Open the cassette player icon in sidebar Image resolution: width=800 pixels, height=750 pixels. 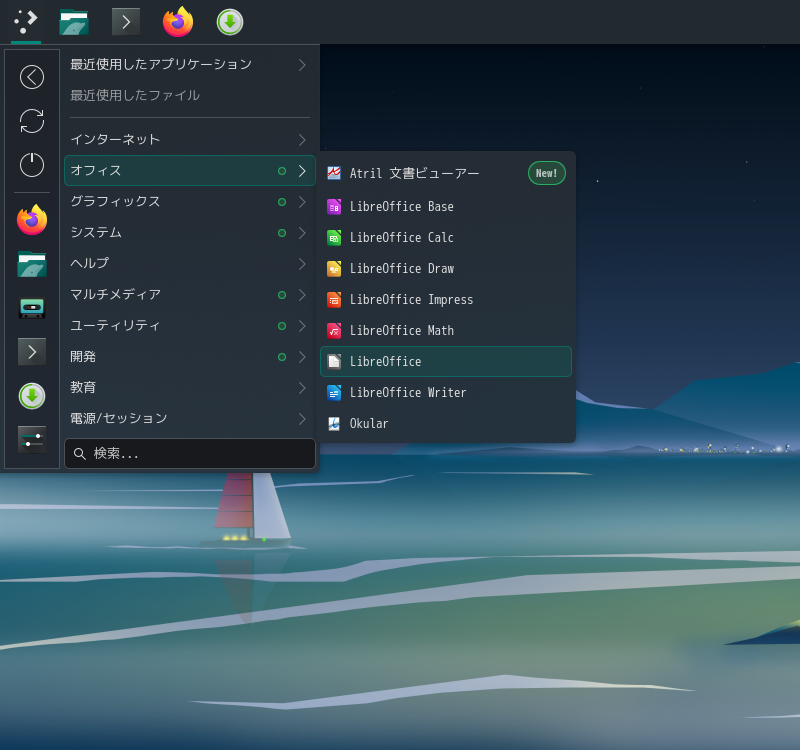(x=32, y=308)
